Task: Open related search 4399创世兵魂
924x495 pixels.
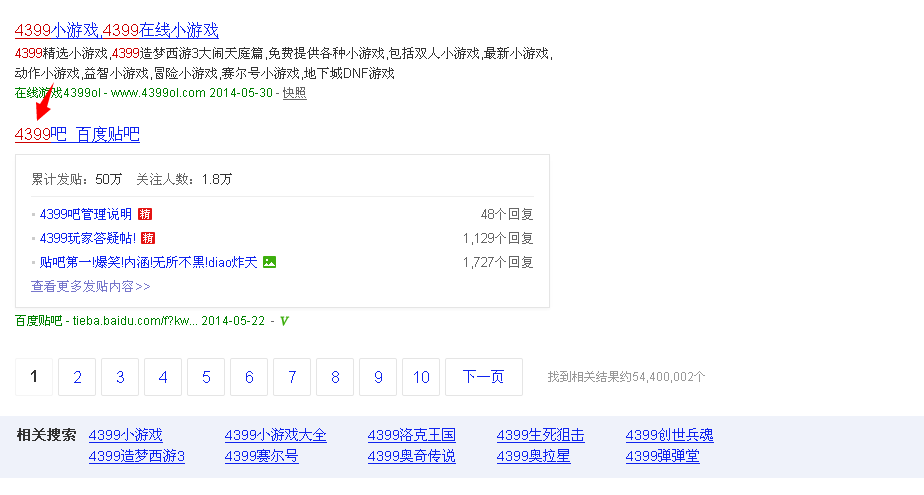Action: coord(669,435)
